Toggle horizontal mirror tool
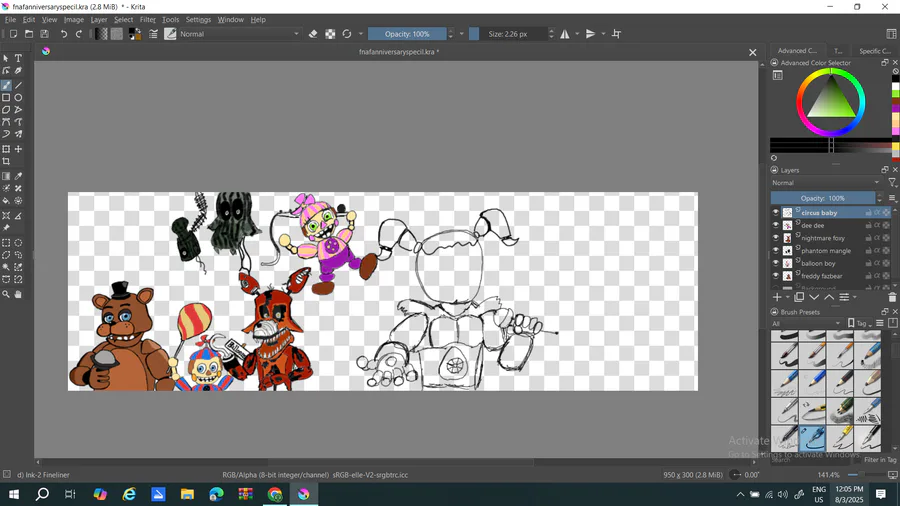Viewport: 900px width, 506px height. [x=565, y=34]
